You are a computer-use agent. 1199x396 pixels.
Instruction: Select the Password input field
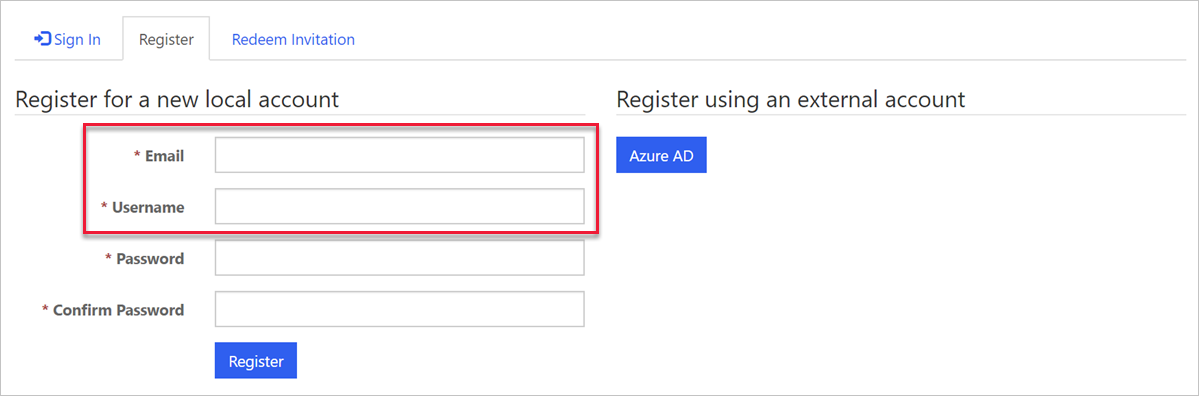(400, 258)
